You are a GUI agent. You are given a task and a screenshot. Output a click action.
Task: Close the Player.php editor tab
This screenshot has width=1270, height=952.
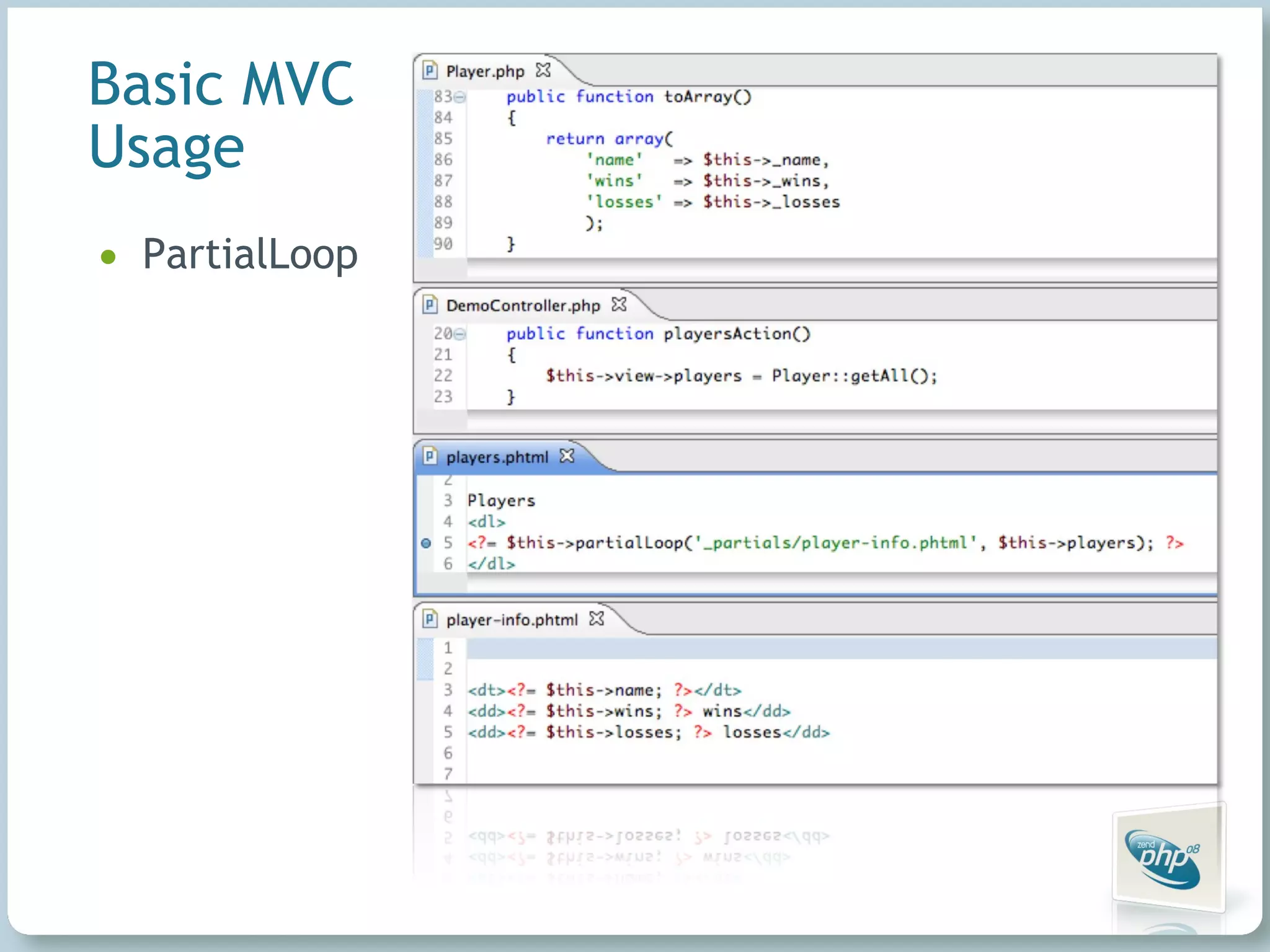coord(543,70)
